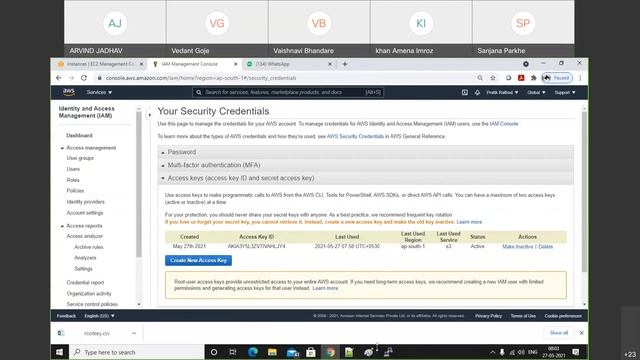Open Cortana circle icon on taskbar
Screen dimensions: 640x360
[x=213, y=352]
